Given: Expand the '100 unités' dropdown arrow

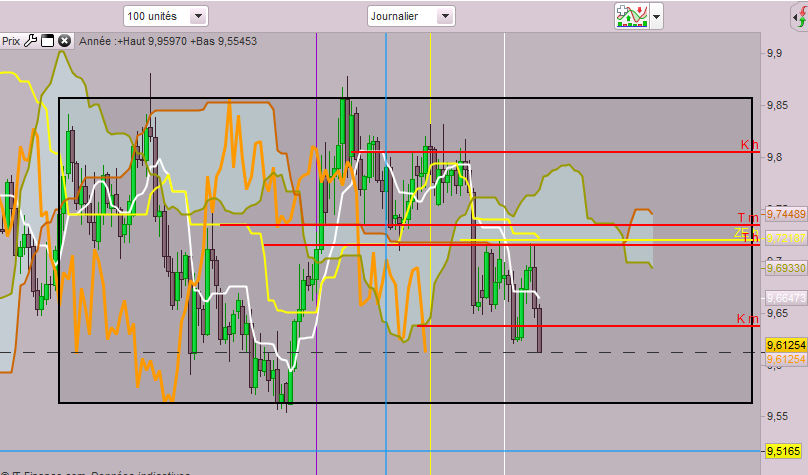Looking at the screenshot, I should [x=198, y=16].
